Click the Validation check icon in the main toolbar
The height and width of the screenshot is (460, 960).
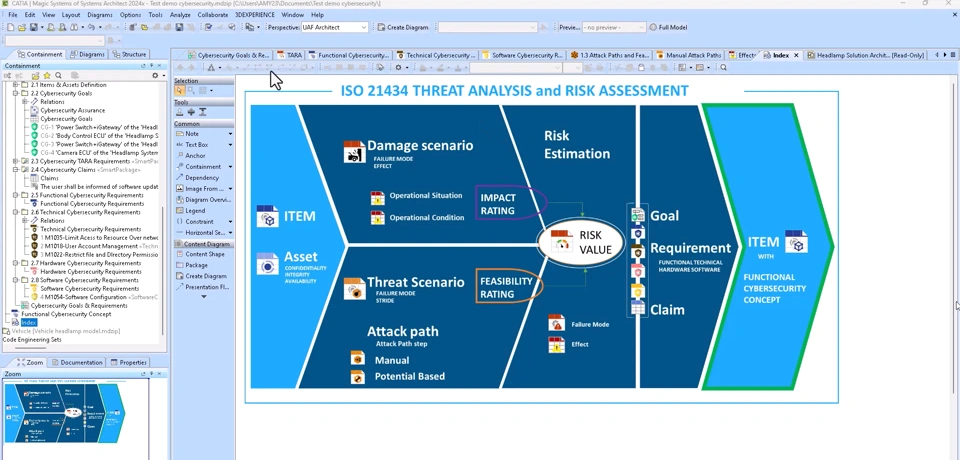tap(209, 27)
